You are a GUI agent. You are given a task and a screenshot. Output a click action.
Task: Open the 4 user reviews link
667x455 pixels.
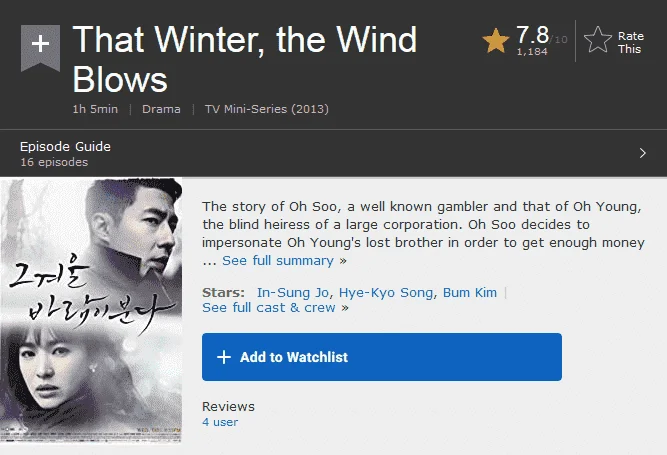pyautogui.click(x=220, y=422)
